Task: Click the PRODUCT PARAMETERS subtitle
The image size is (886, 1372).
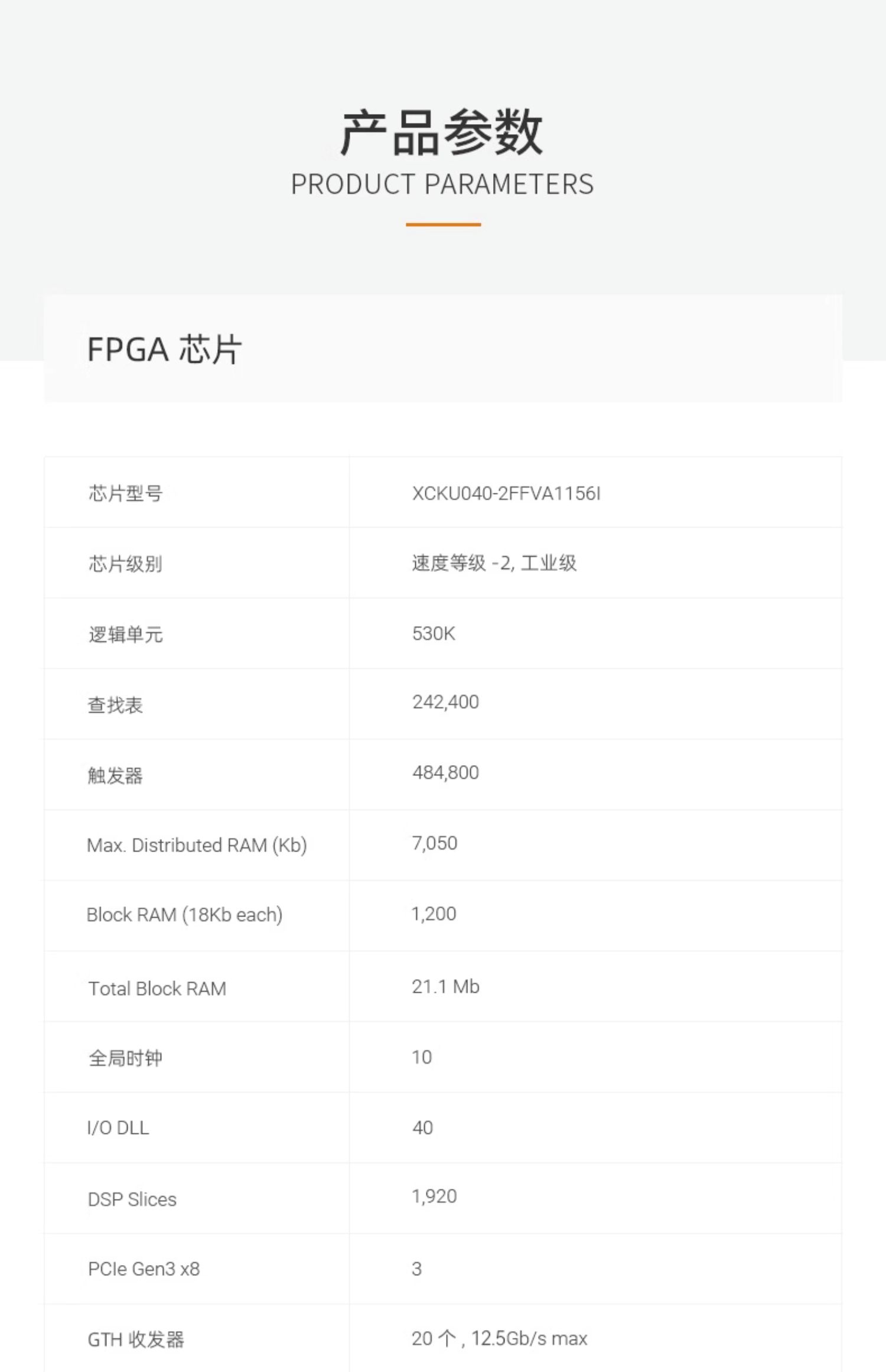Action: tap(442, 184)
